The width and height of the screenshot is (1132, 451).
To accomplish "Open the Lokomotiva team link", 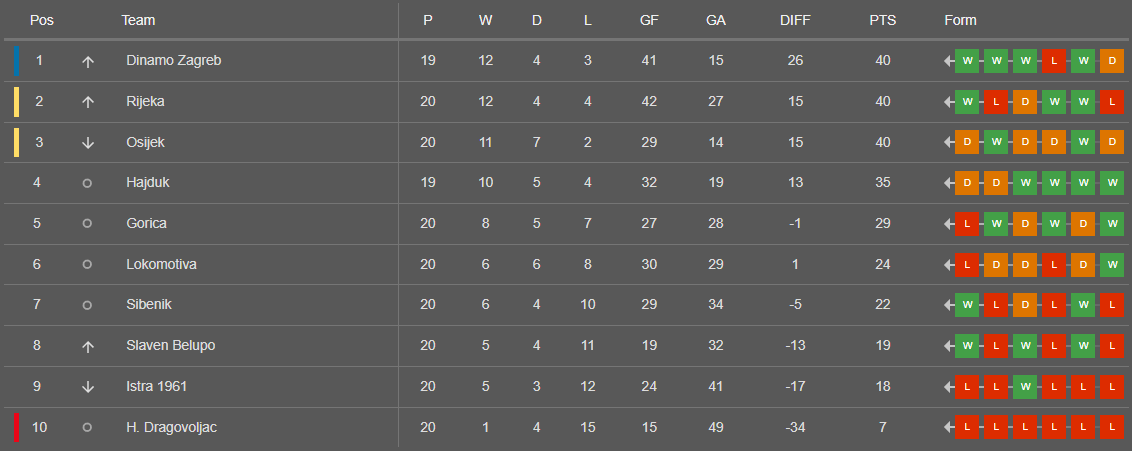I will [161, 264].
